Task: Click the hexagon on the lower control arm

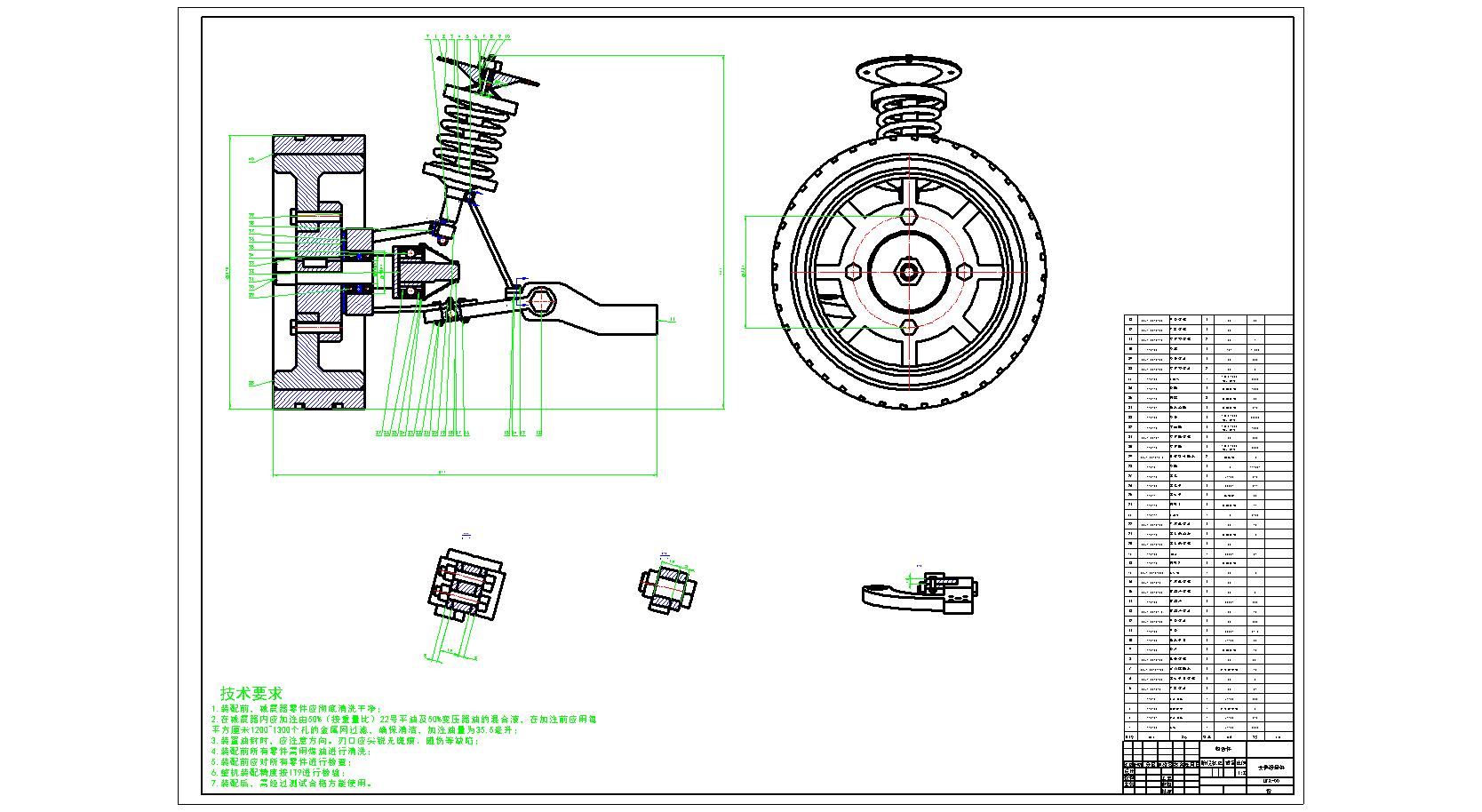Action: pos(540,302)
